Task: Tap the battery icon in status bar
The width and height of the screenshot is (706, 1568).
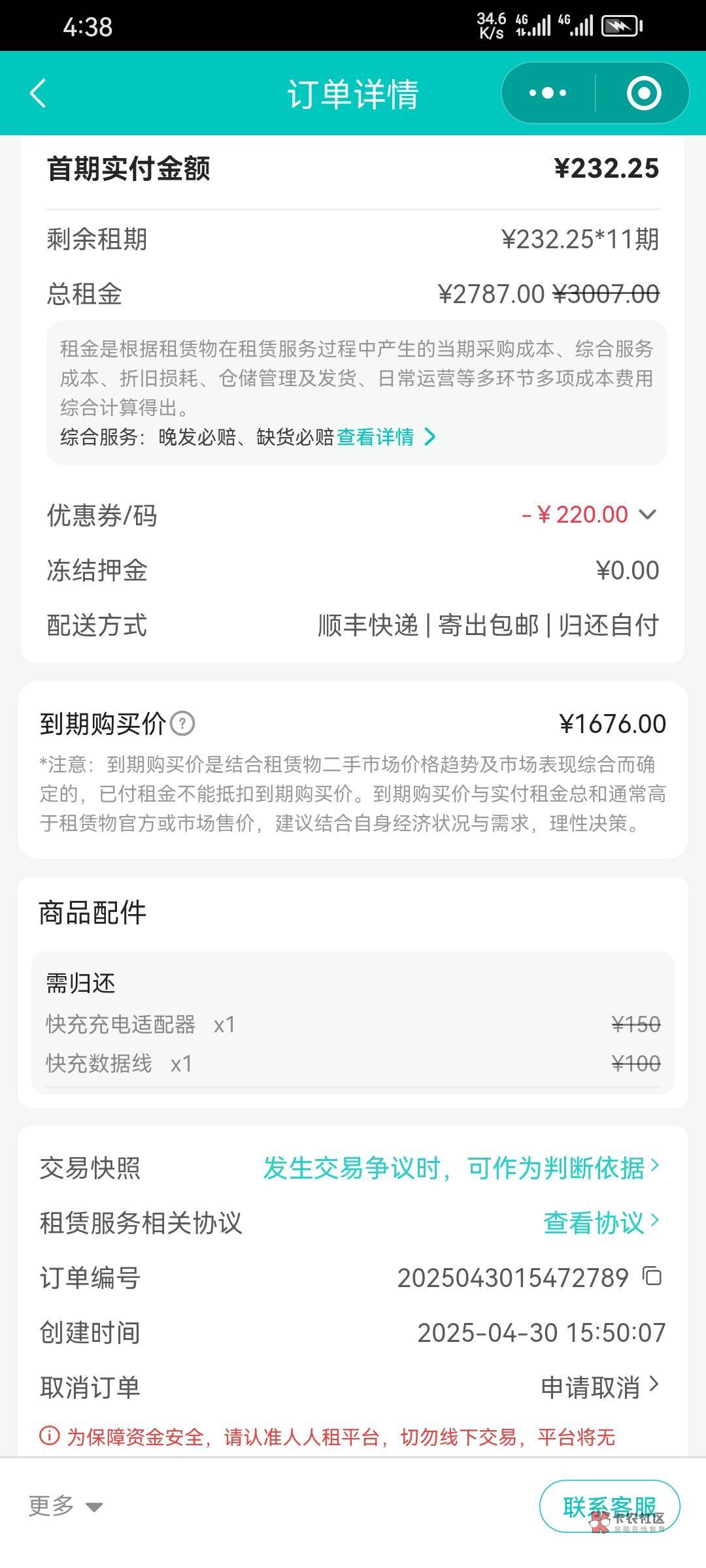Action: [x=621, y=26]
